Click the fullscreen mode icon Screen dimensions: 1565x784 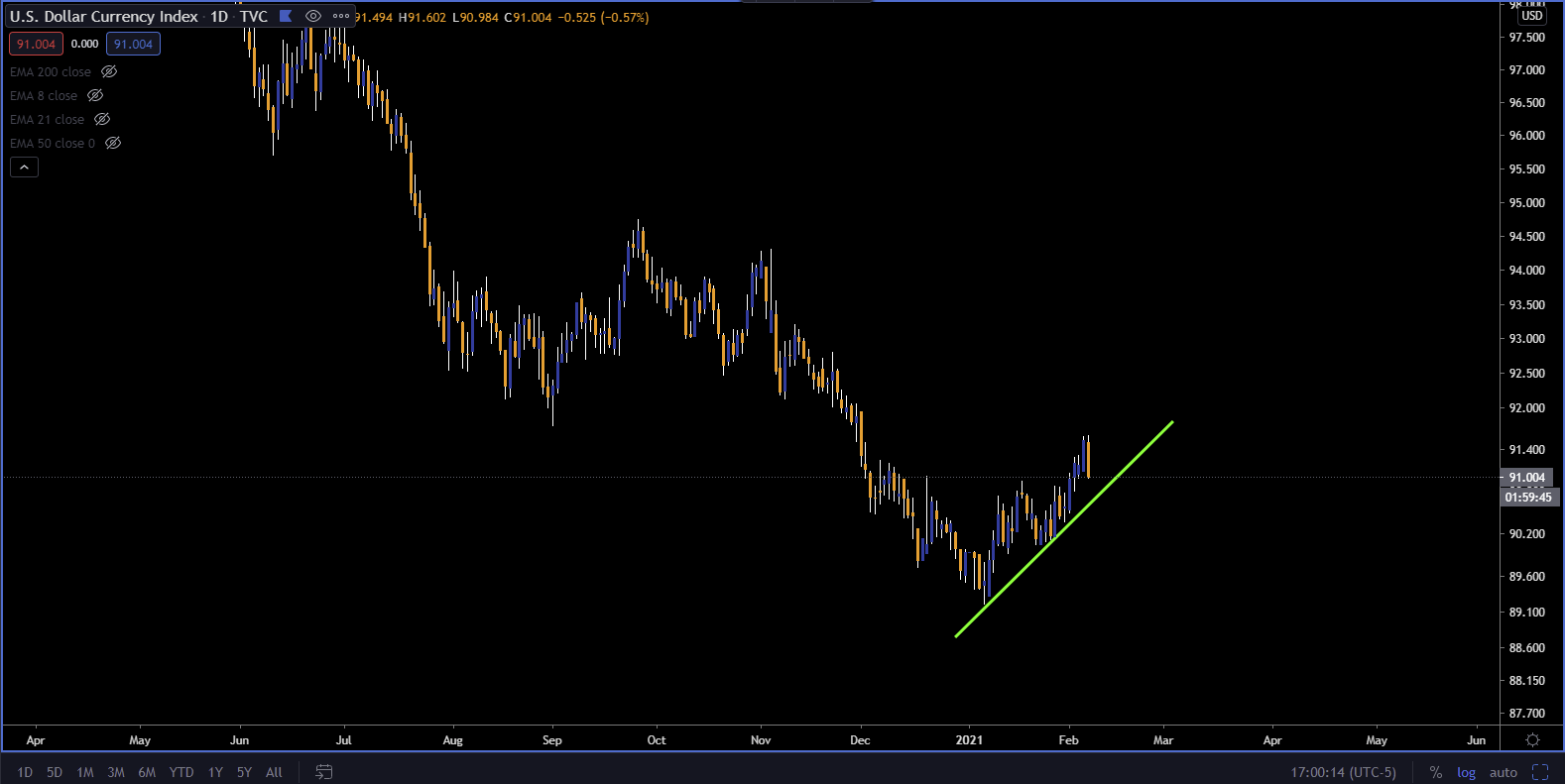1540,772
